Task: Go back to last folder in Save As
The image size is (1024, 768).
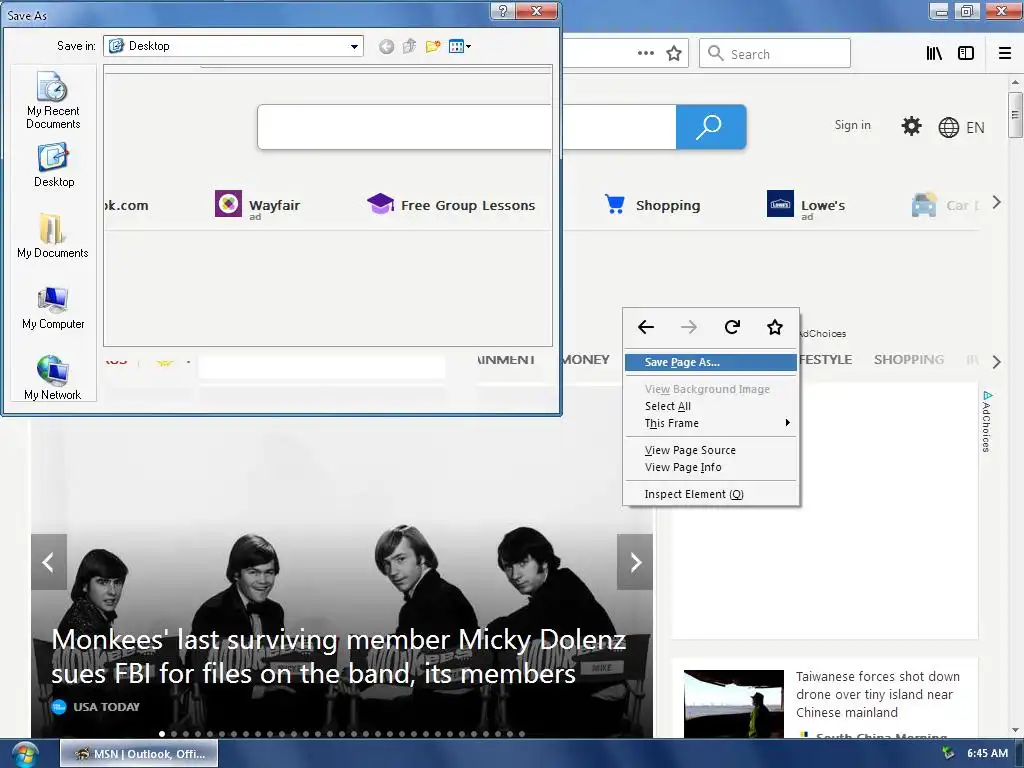Action: 386,46
